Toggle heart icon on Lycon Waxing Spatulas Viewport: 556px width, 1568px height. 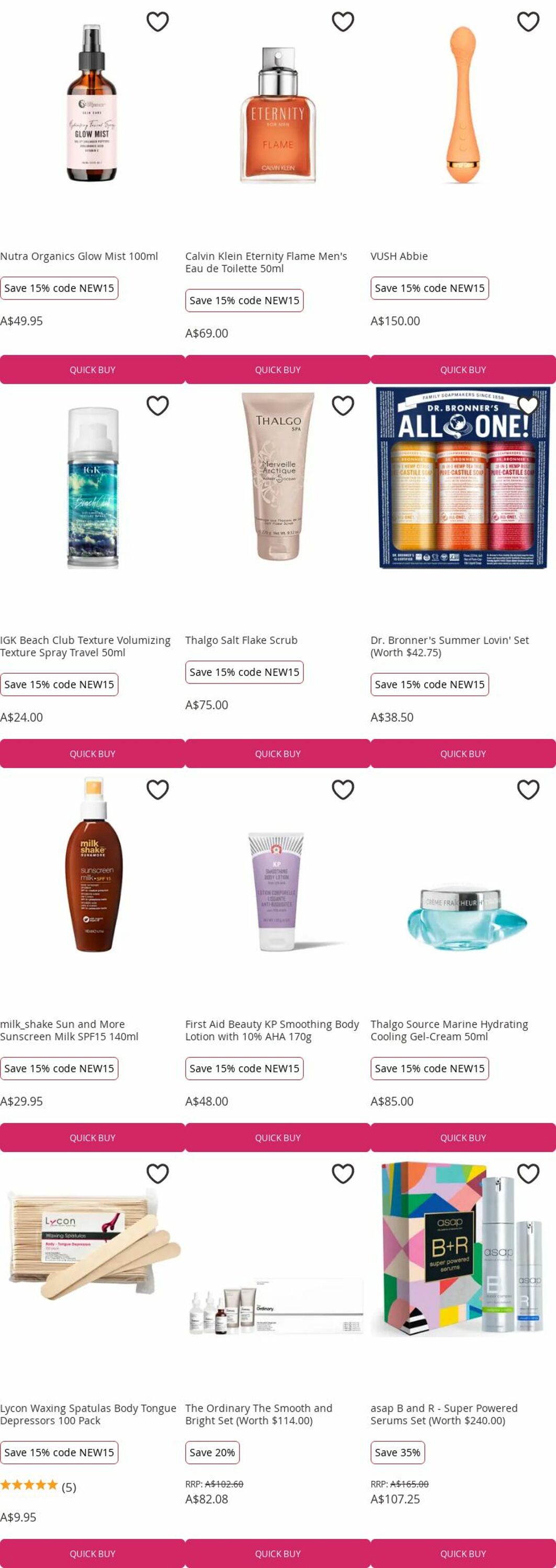click(158, 1174)
